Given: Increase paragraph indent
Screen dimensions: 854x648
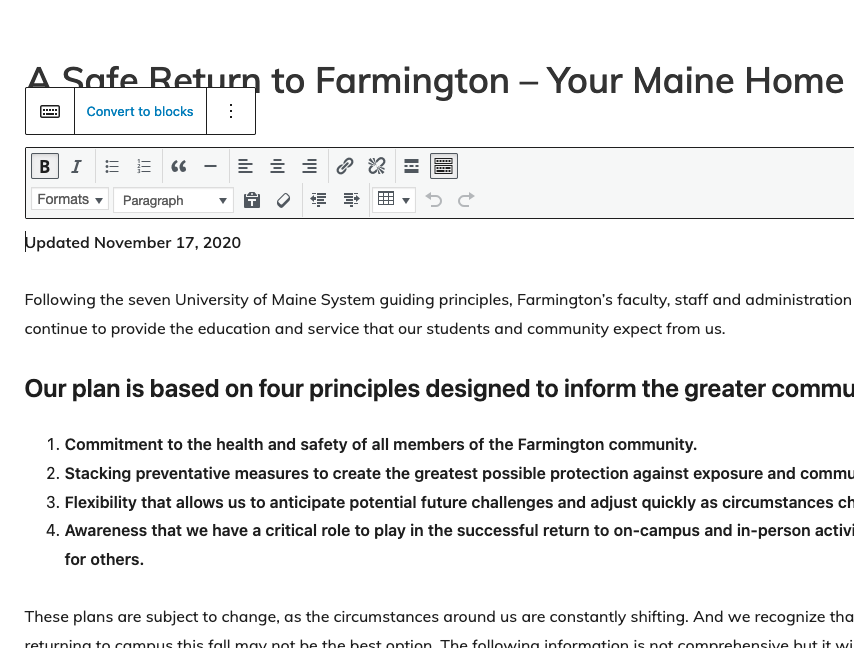Looking at the screenshot, I should tap(351, 200).
